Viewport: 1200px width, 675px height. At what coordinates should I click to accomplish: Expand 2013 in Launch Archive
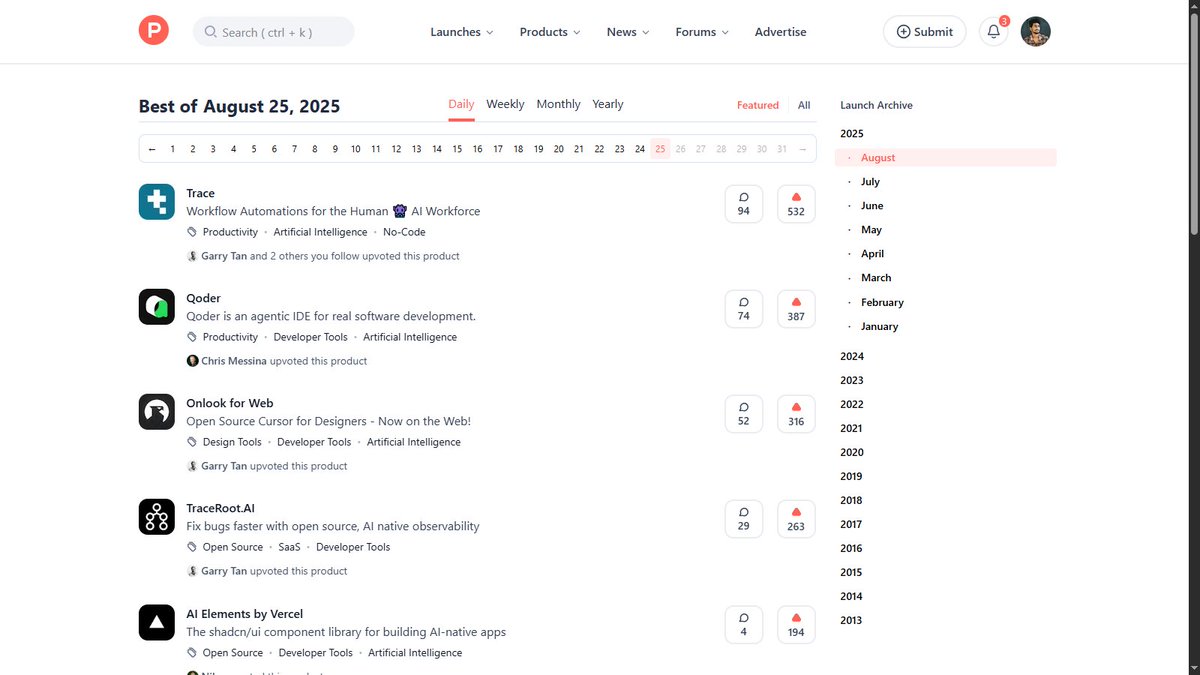[852, 620]
